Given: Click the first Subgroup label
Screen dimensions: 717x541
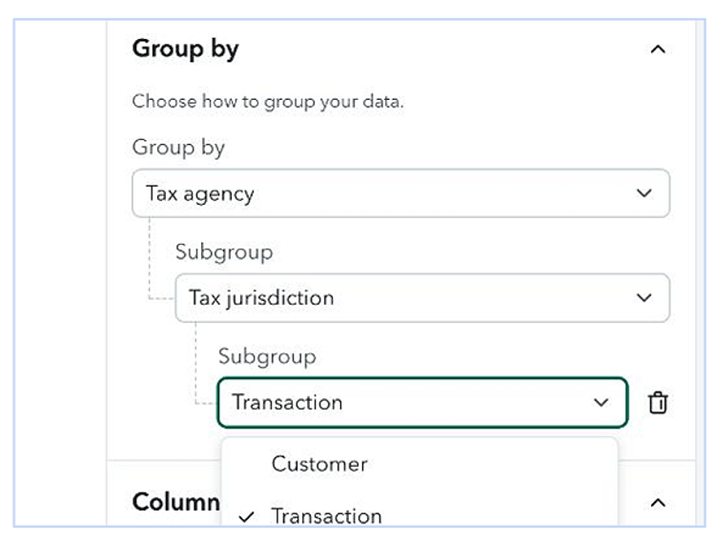Looking at the screenshot, I should [x=224, y=252].
